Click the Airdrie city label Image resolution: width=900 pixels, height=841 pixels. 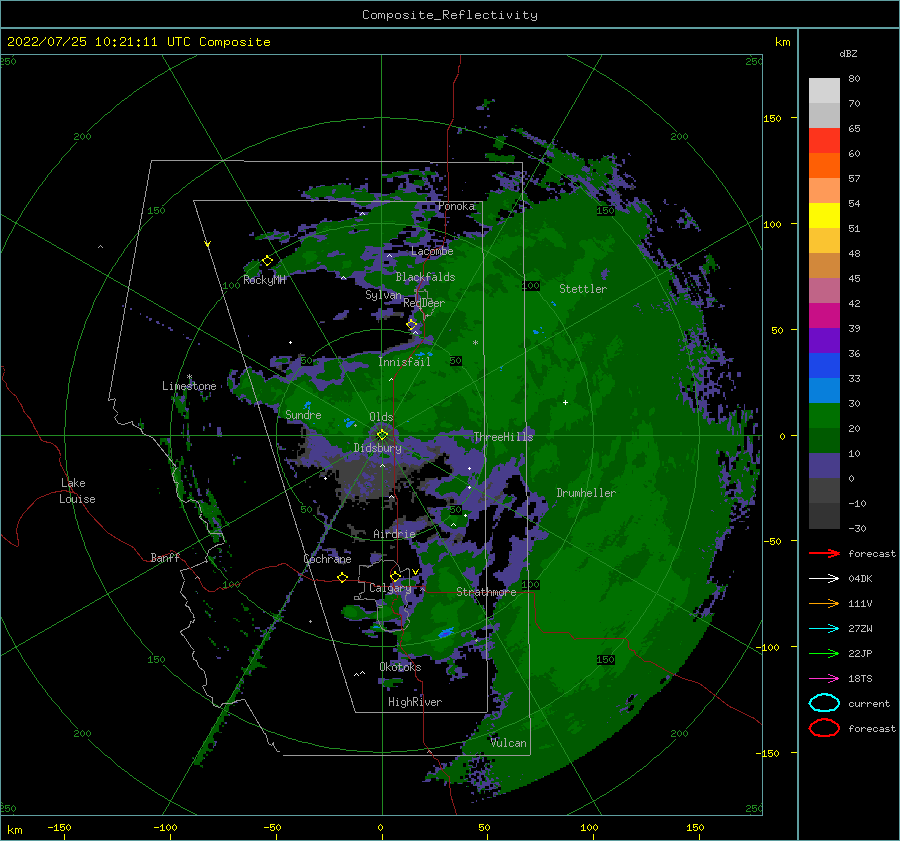coord(394,534)
